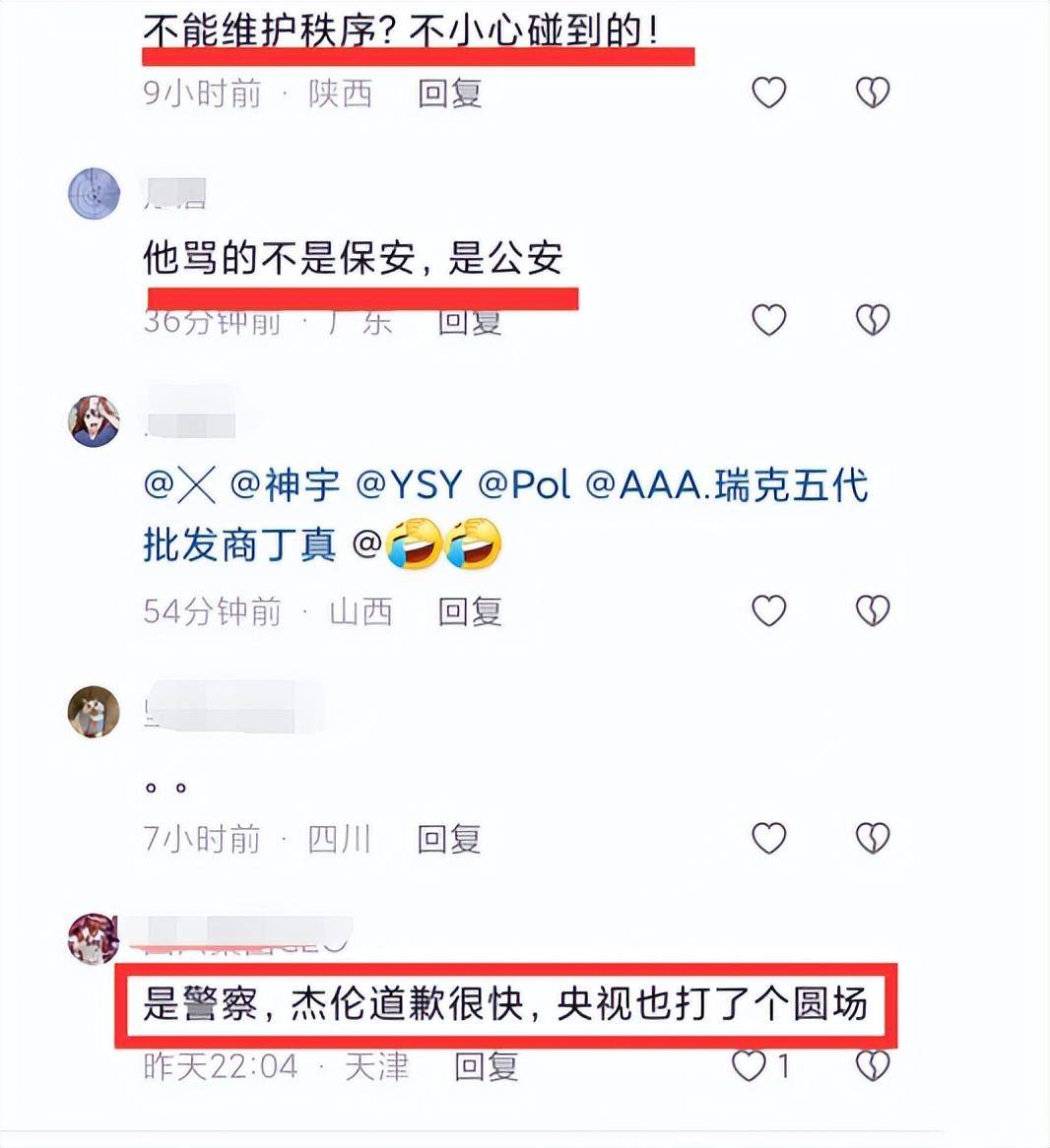Dislike the Tianjin comment posted 昨天22:04

(x=873, y=1066)
